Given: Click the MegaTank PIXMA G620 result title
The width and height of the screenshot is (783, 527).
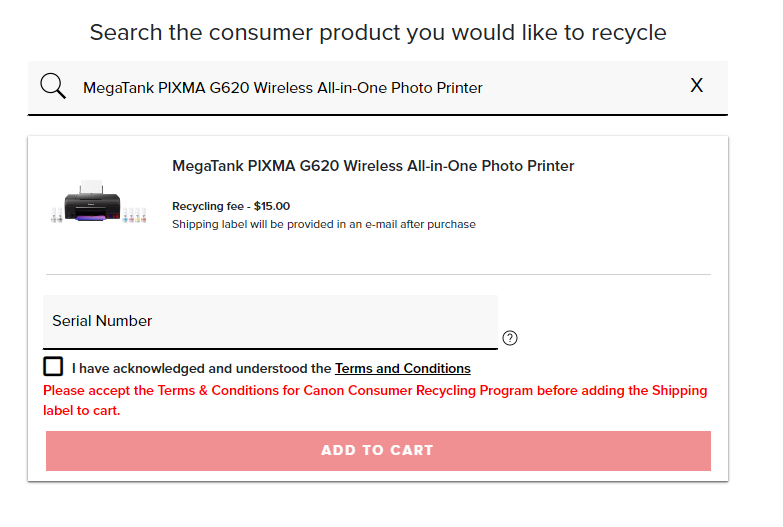Looking at the screenshot, I should tap(373, 166).
